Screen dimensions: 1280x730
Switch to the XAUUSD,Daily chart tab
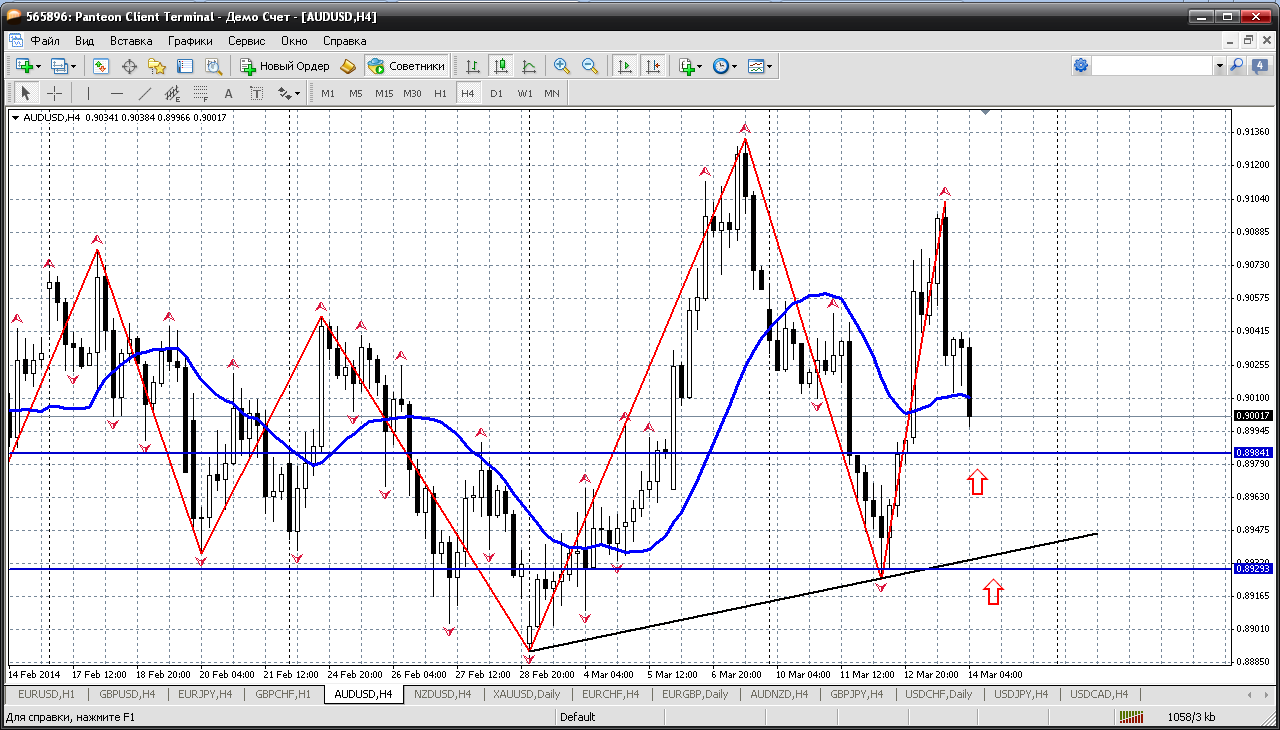527,694
